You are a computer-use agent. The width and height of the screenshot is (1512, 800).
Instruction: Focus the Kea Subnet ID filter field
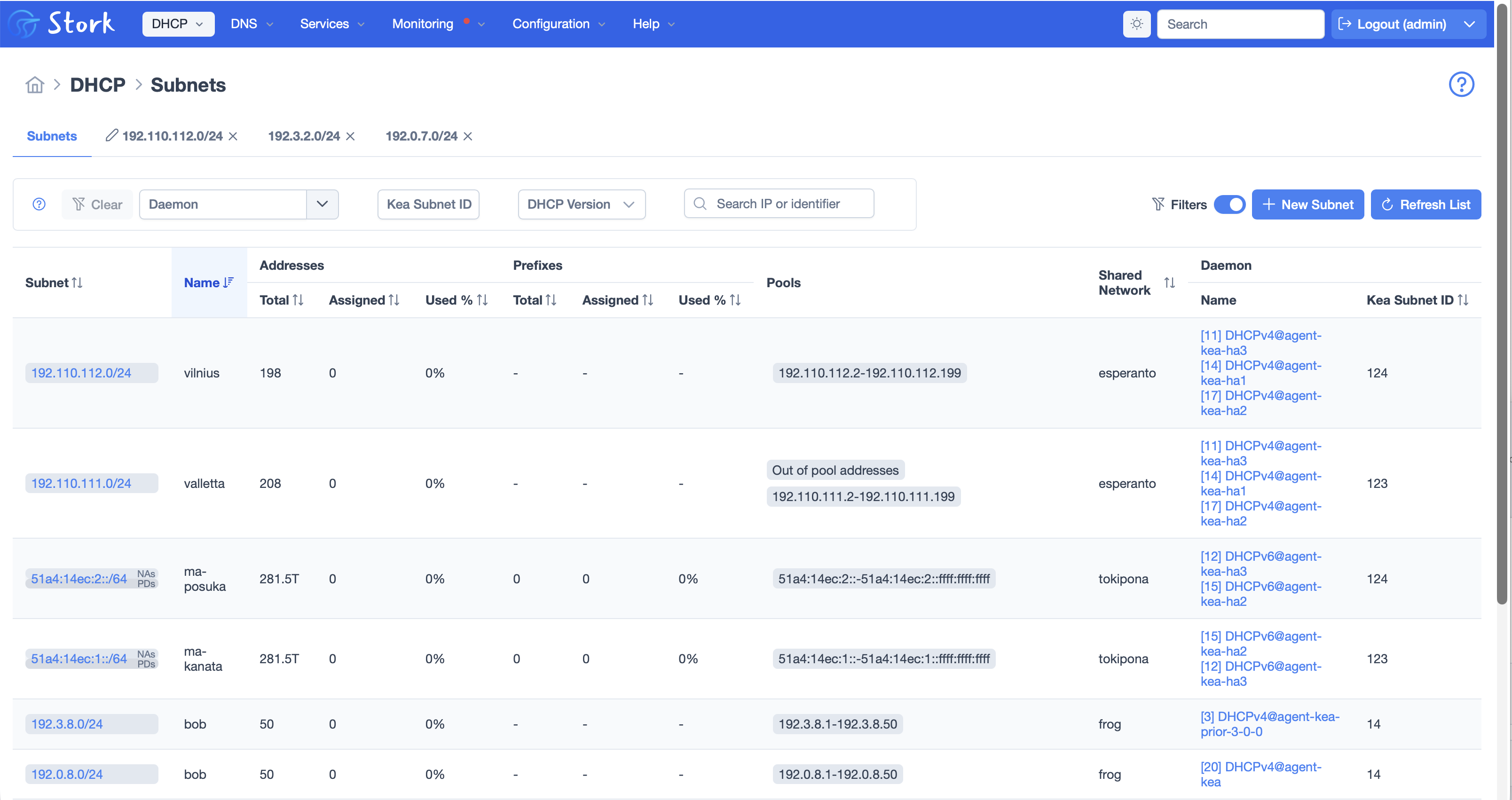(428, 204)
